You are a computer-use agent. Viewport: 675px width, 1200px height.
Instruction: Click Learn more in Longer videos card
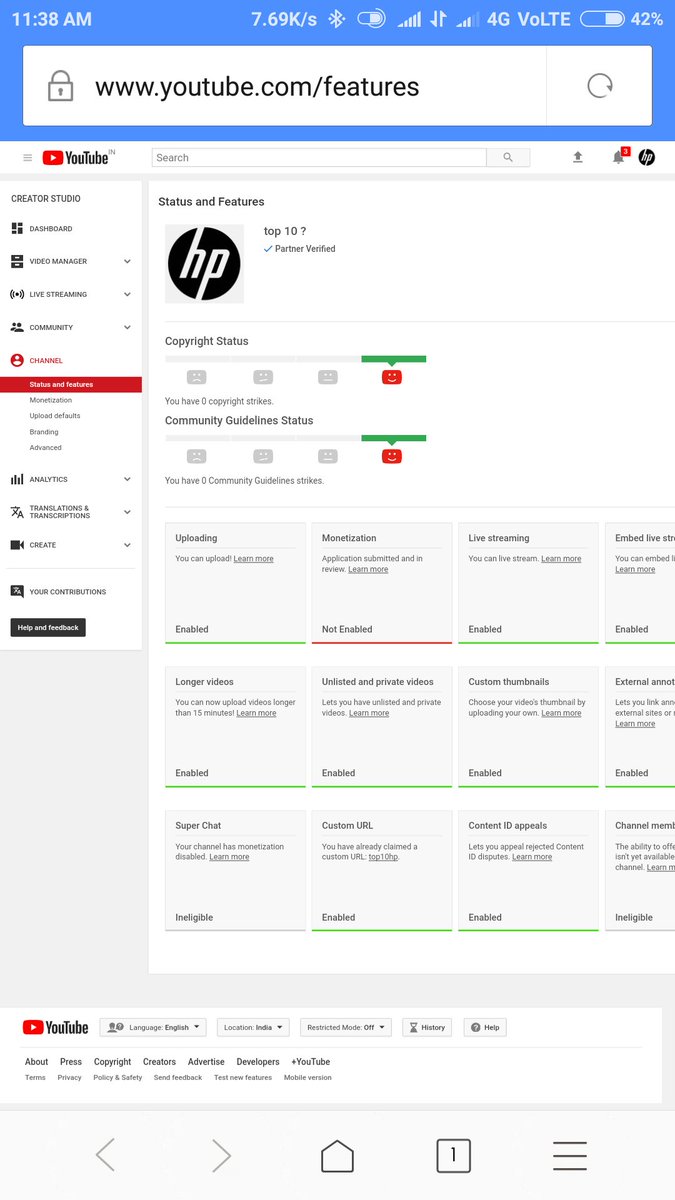tap(256, 713)
